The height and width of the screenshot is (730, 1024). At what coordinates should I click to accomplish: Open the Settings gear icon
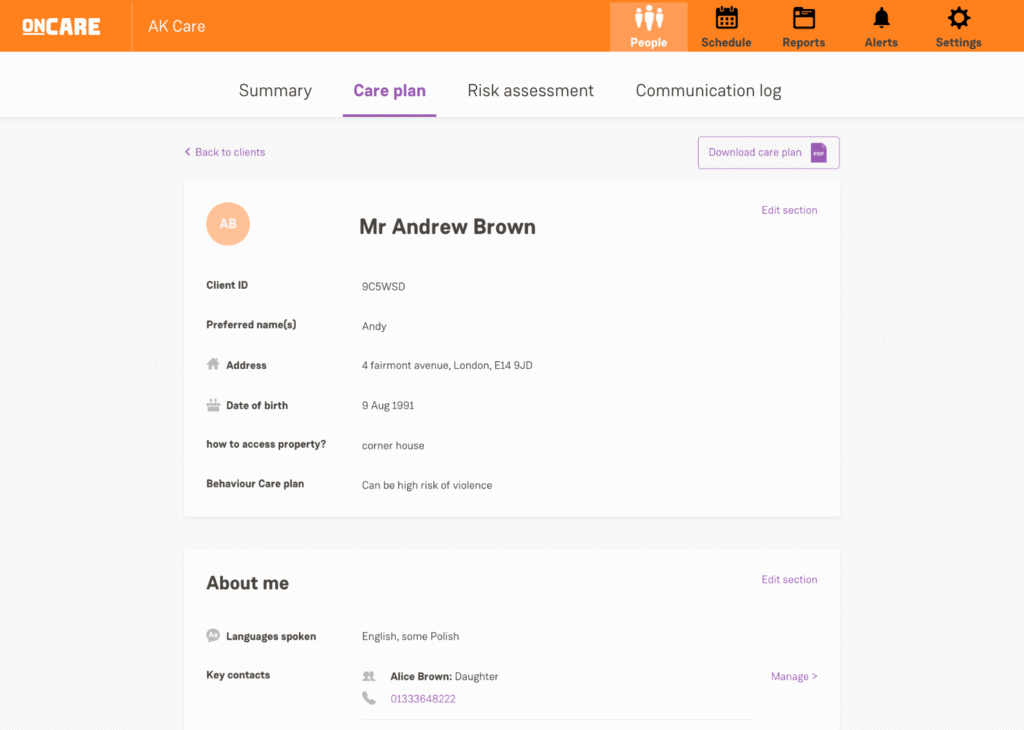pos(958,18)
